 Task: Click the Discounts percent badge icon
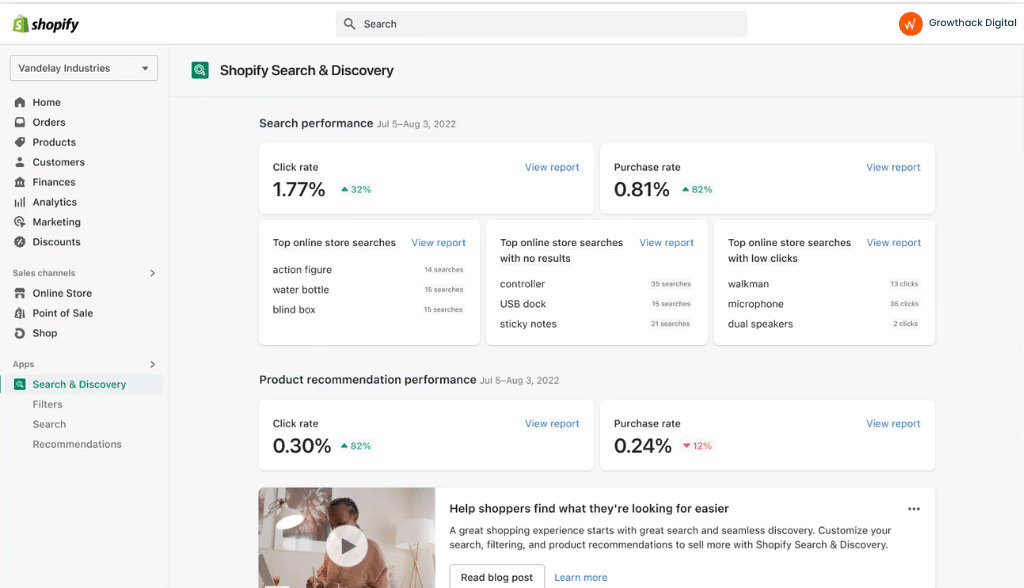pyautogui.click(x=20, y=242)
